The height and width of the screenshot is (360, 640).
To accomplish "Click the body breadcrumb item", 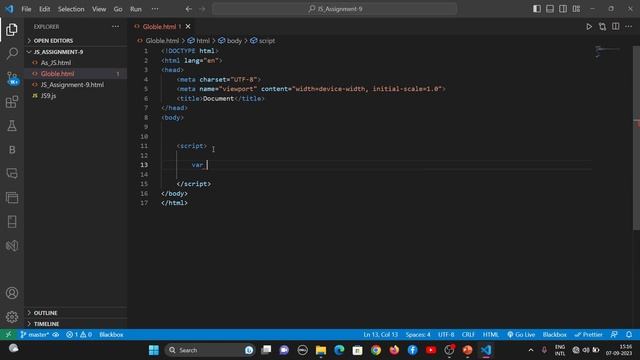I will (230, 40).
